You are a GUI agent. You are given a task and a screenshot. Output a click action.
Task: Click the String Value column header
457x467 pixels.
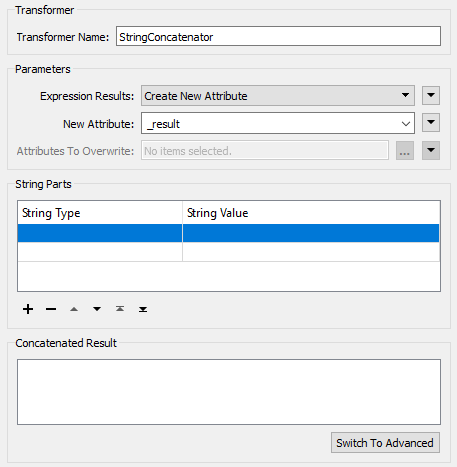click(x=311, y=213)
